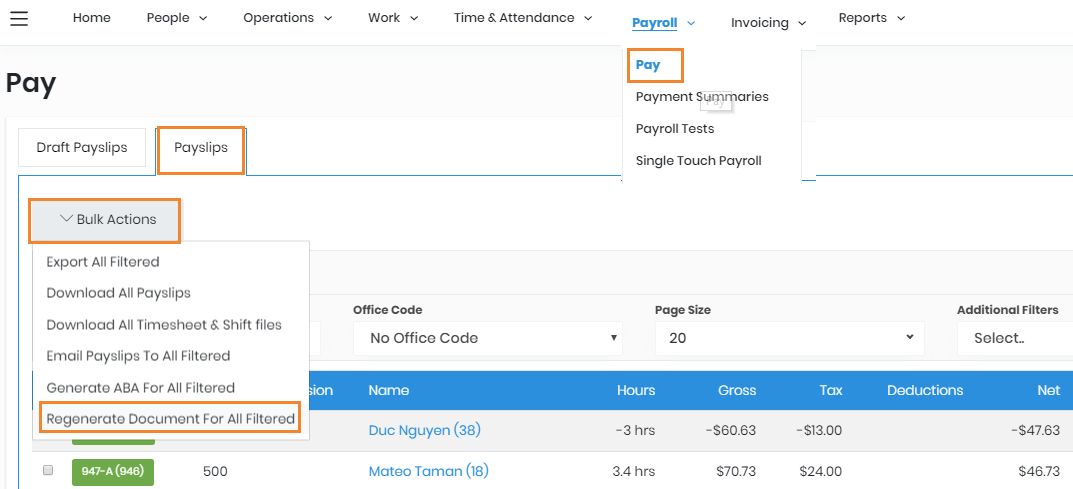Image resolution: width=1073 pixels, height=489 pixels.
Task: Choose Export All Filtered option
Action: (x=103, y=262)
